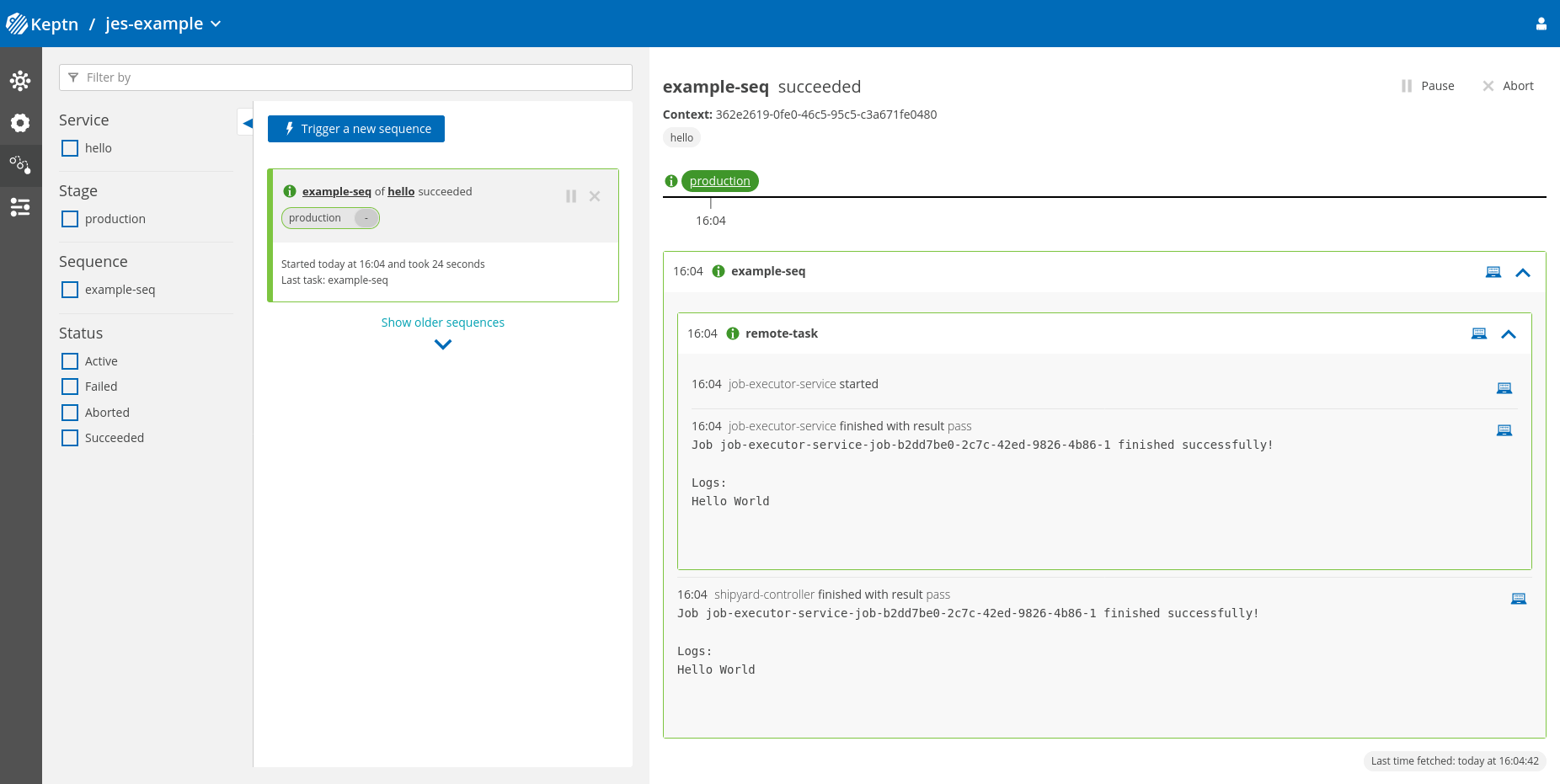This screenshot has width=1560, height=784.
Task: Open the services gear icon in sidebar
Action: click(x=20, y=123)
